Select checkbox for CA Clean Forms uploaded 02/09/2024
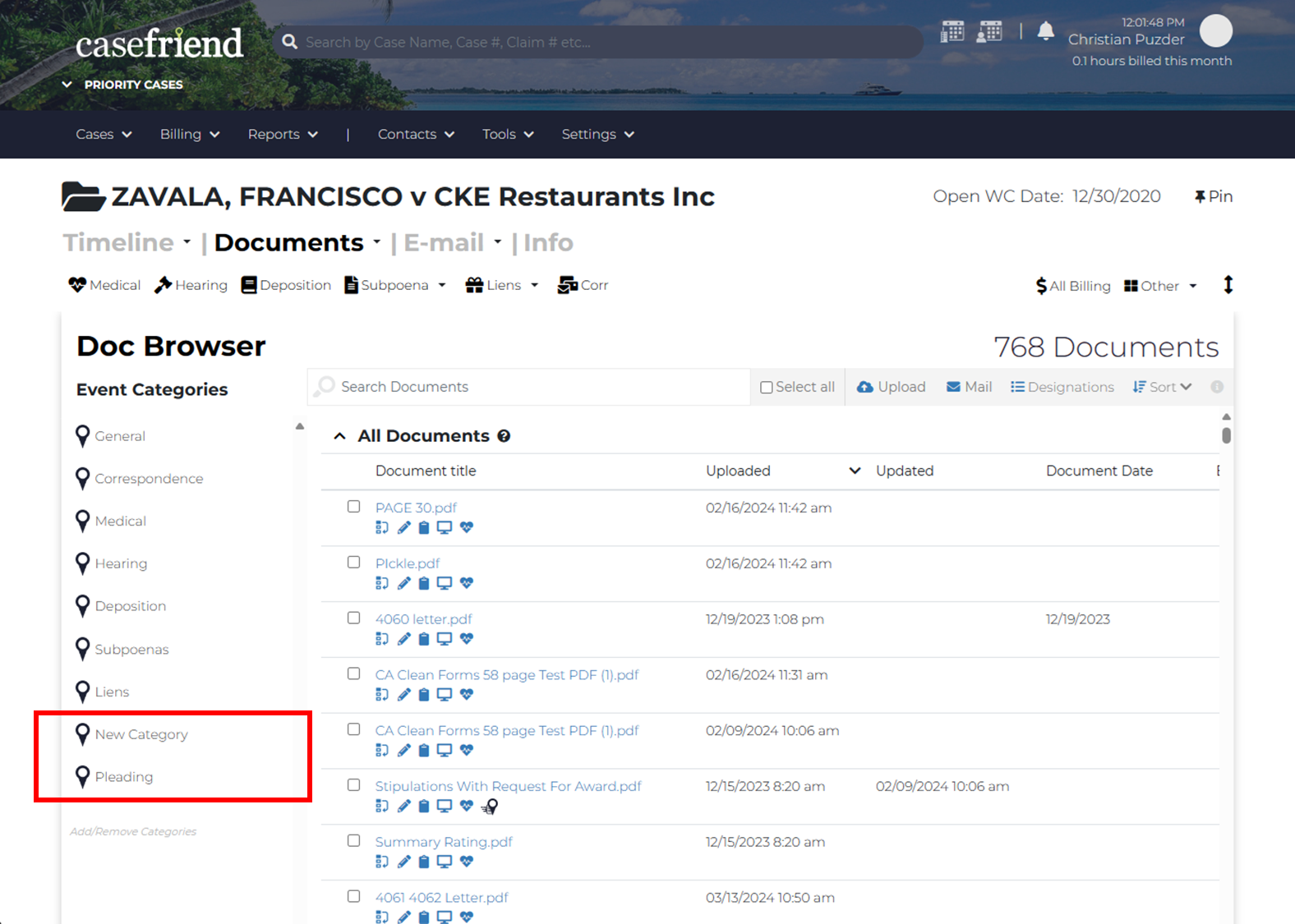This screenshot has height=924, width=1295. (353, 729)
